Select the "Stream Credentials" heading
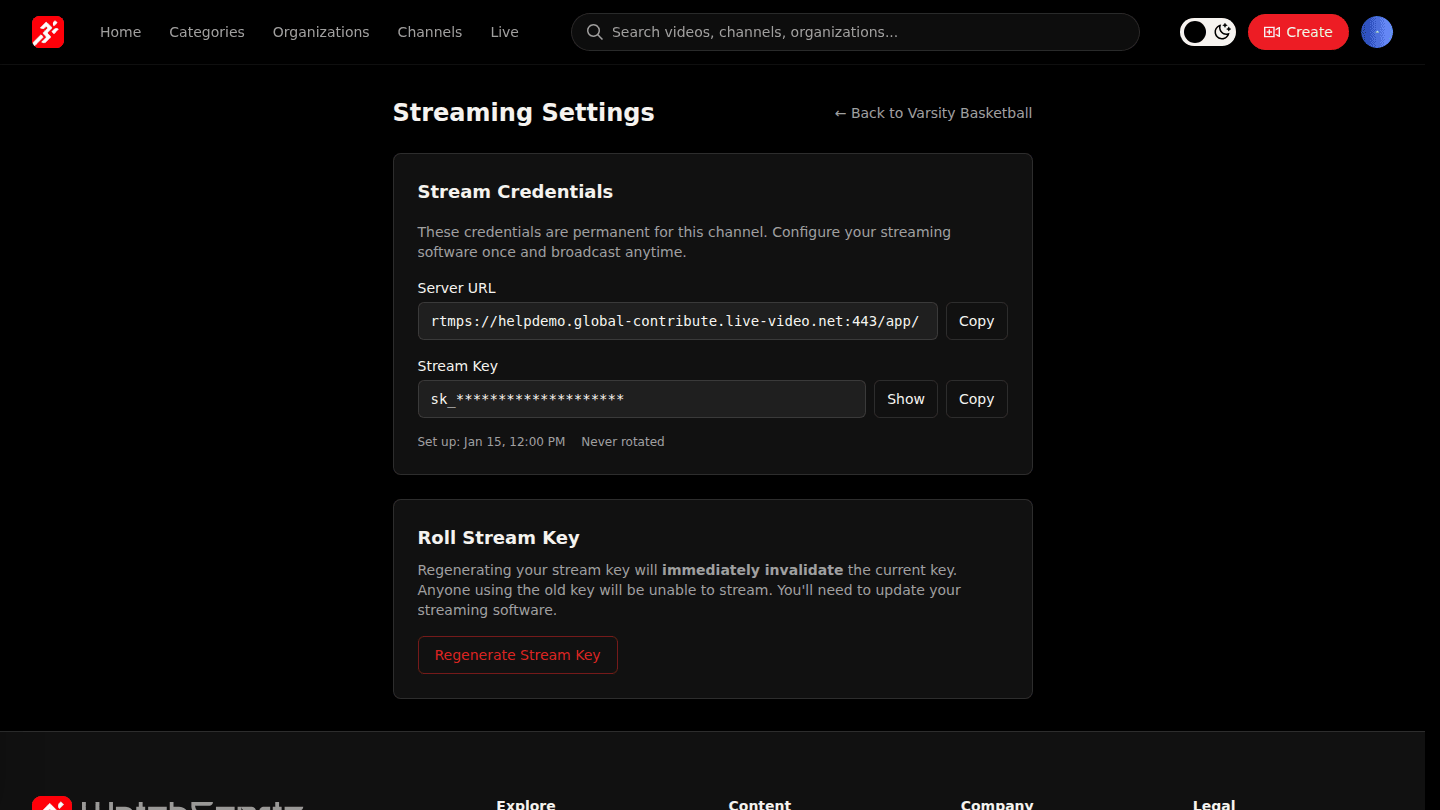Viewport: 1440px width, 810px height. pyautogui.click(x=515, y=192)
